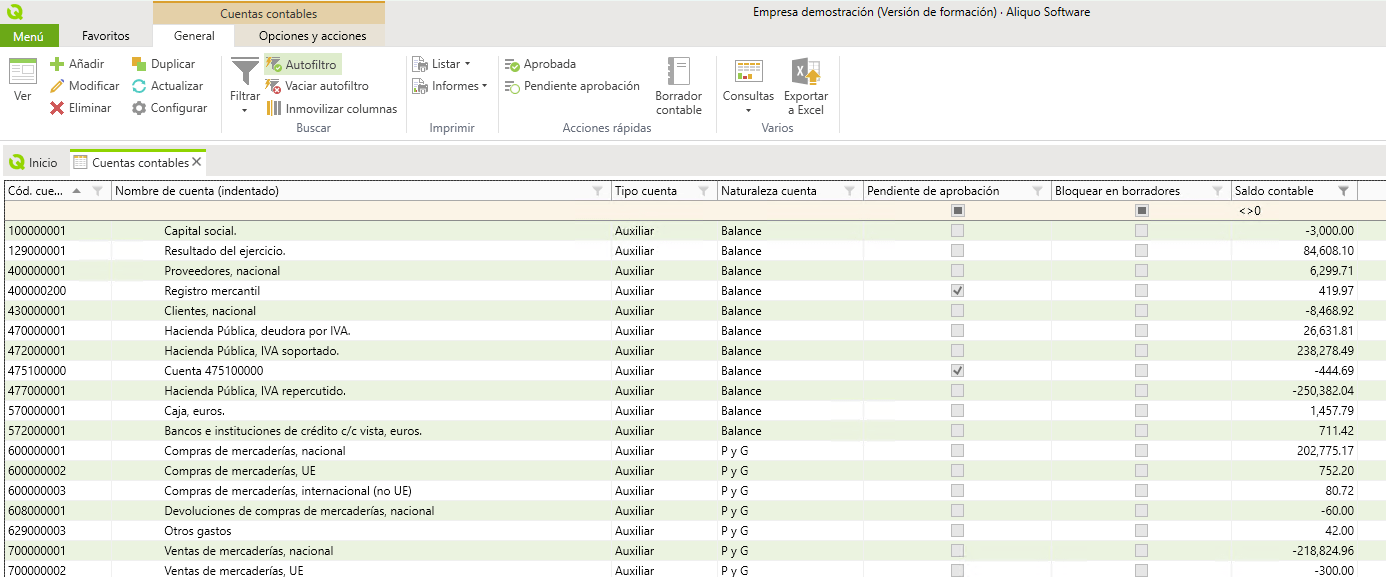The width and height of the screenshot is (1386, 577).
Task: Click the Saldo contable filter field
Action: [x=1295, y=211]
